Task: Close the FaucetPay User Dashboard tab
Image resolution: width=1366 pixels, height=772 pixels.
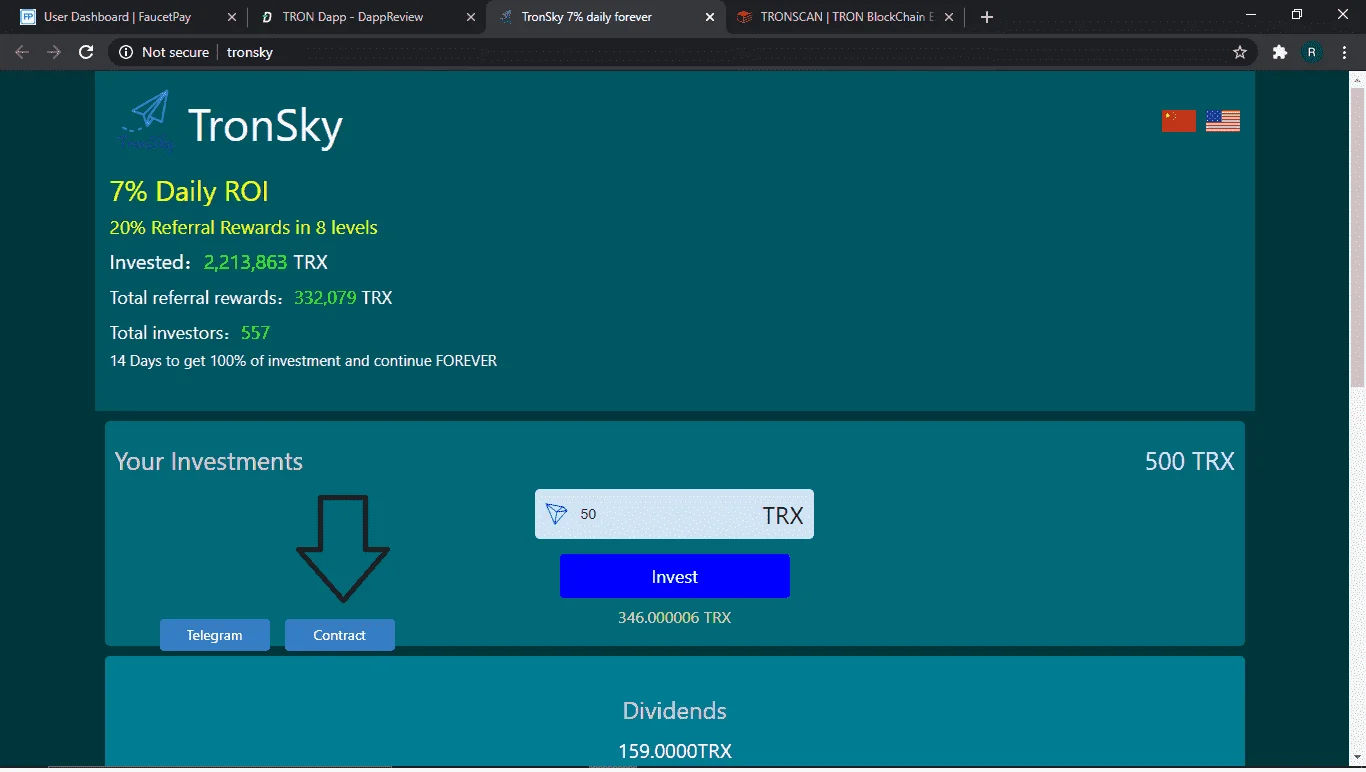Action: (231, 17)
